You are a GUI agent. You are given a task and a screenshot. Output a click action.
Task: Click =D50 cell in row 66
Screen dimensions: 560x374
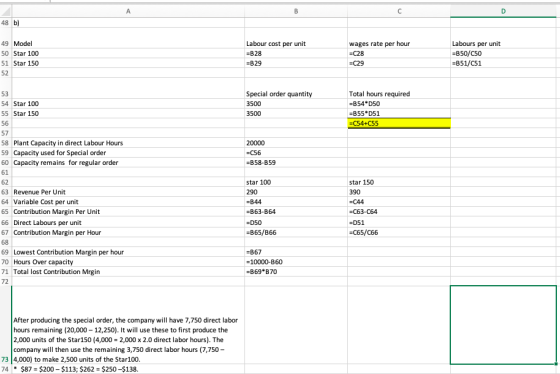(296, 223)
